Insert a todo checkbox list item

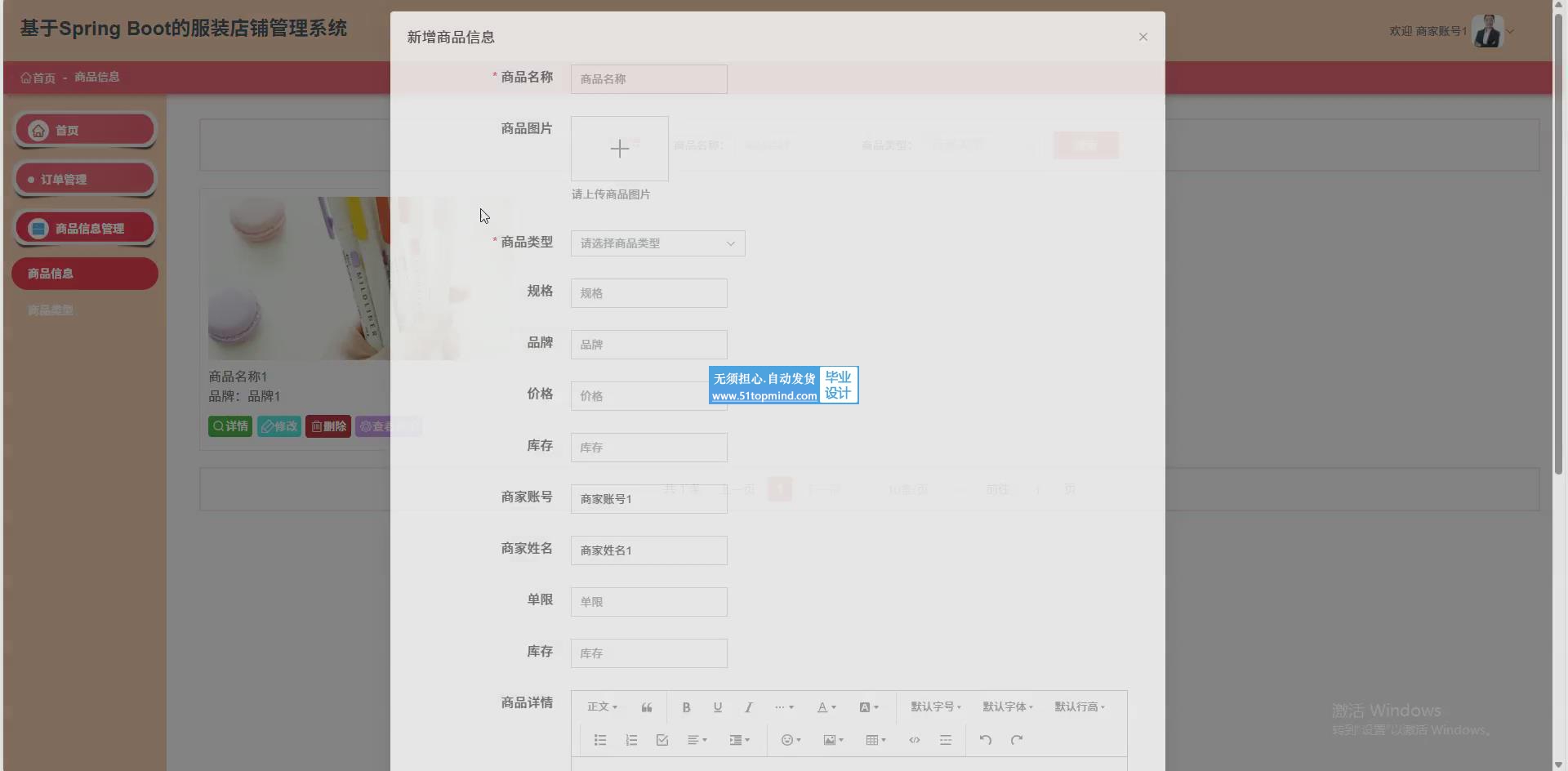pyautogui.click(x=662, y=740)
